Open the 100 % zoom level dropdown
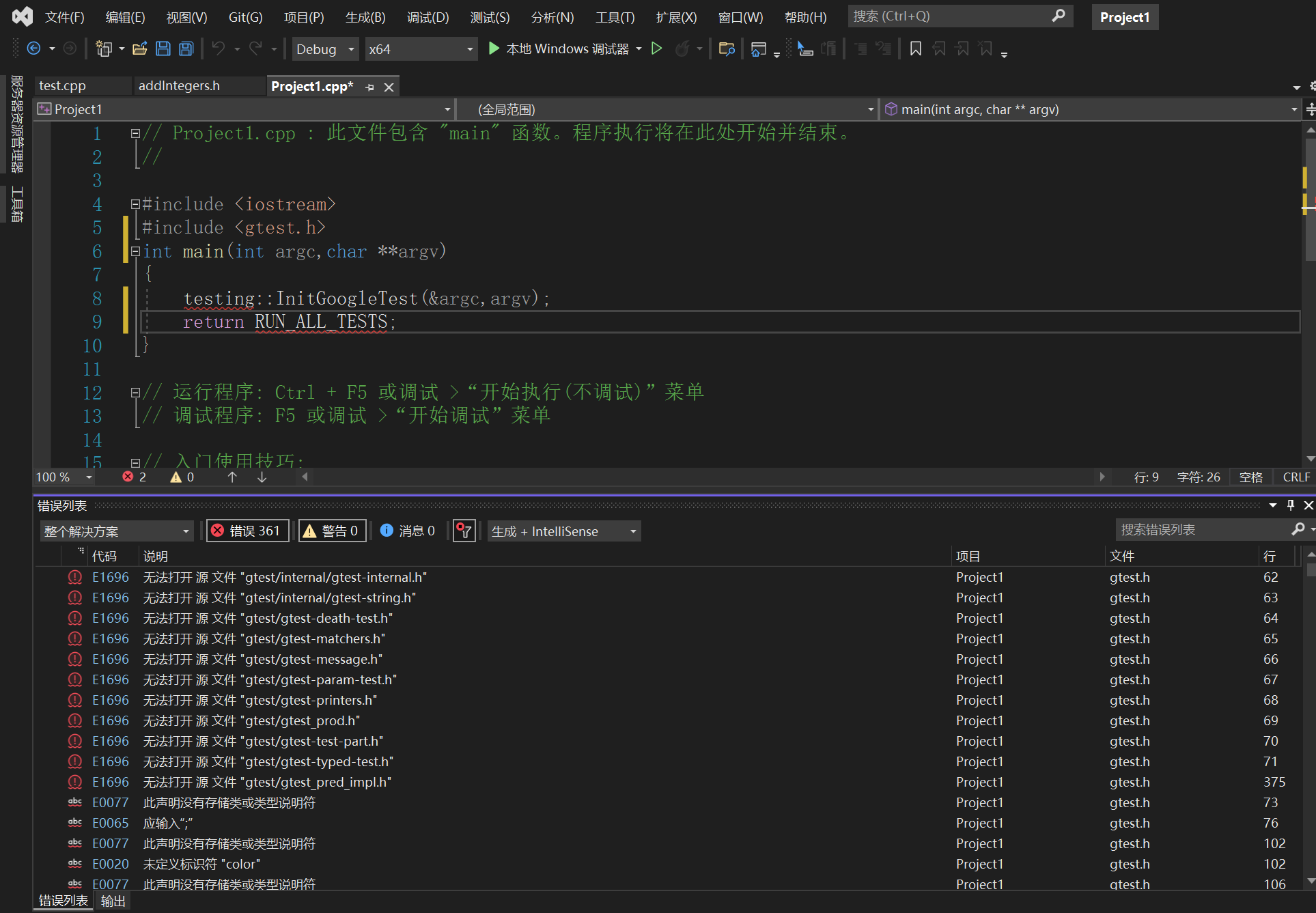This screenshot has height=913, width=1316. point(65,477)
